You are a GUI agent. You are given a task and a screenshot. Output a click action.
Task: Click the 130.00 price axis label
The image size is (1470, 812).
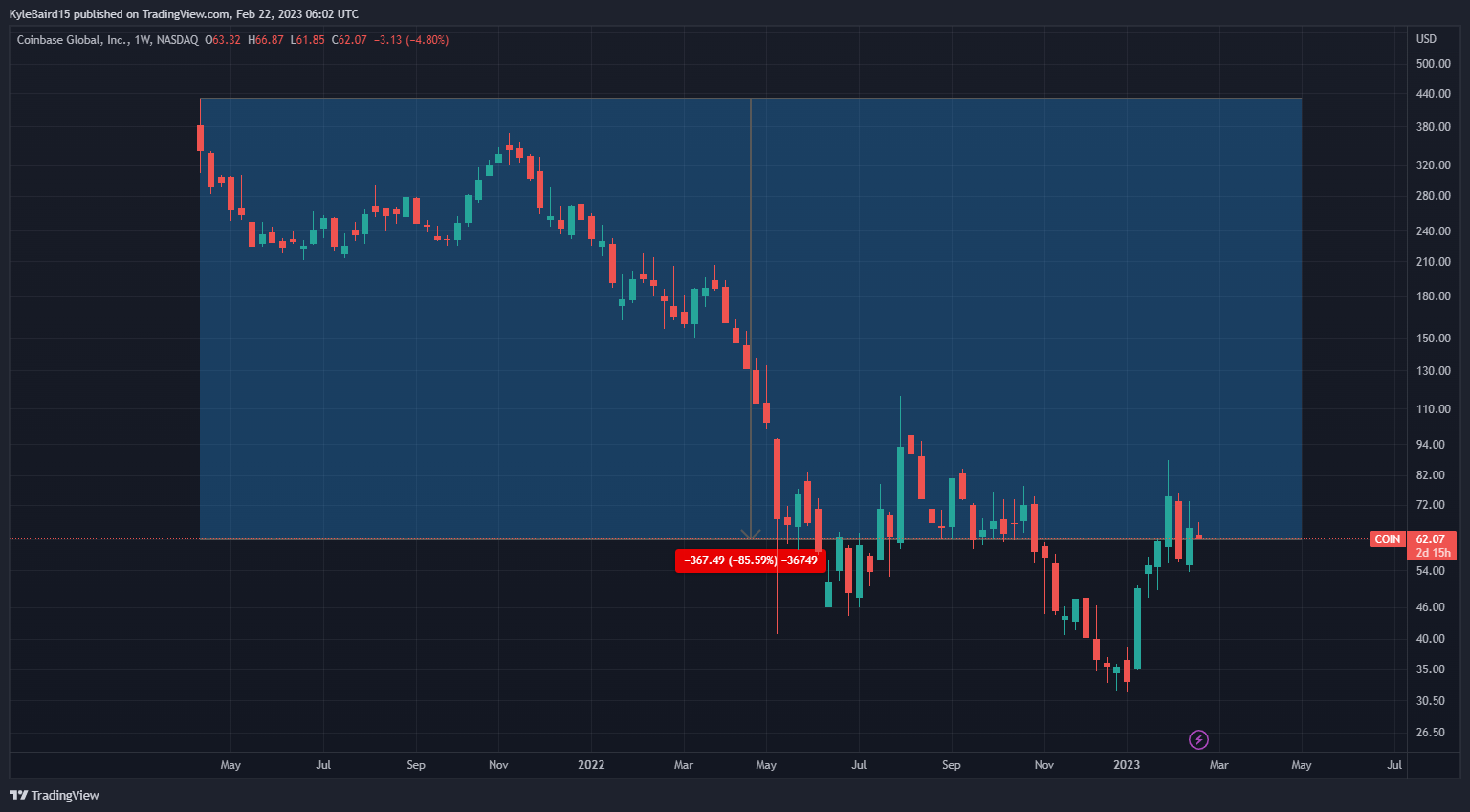[1434, 371]
